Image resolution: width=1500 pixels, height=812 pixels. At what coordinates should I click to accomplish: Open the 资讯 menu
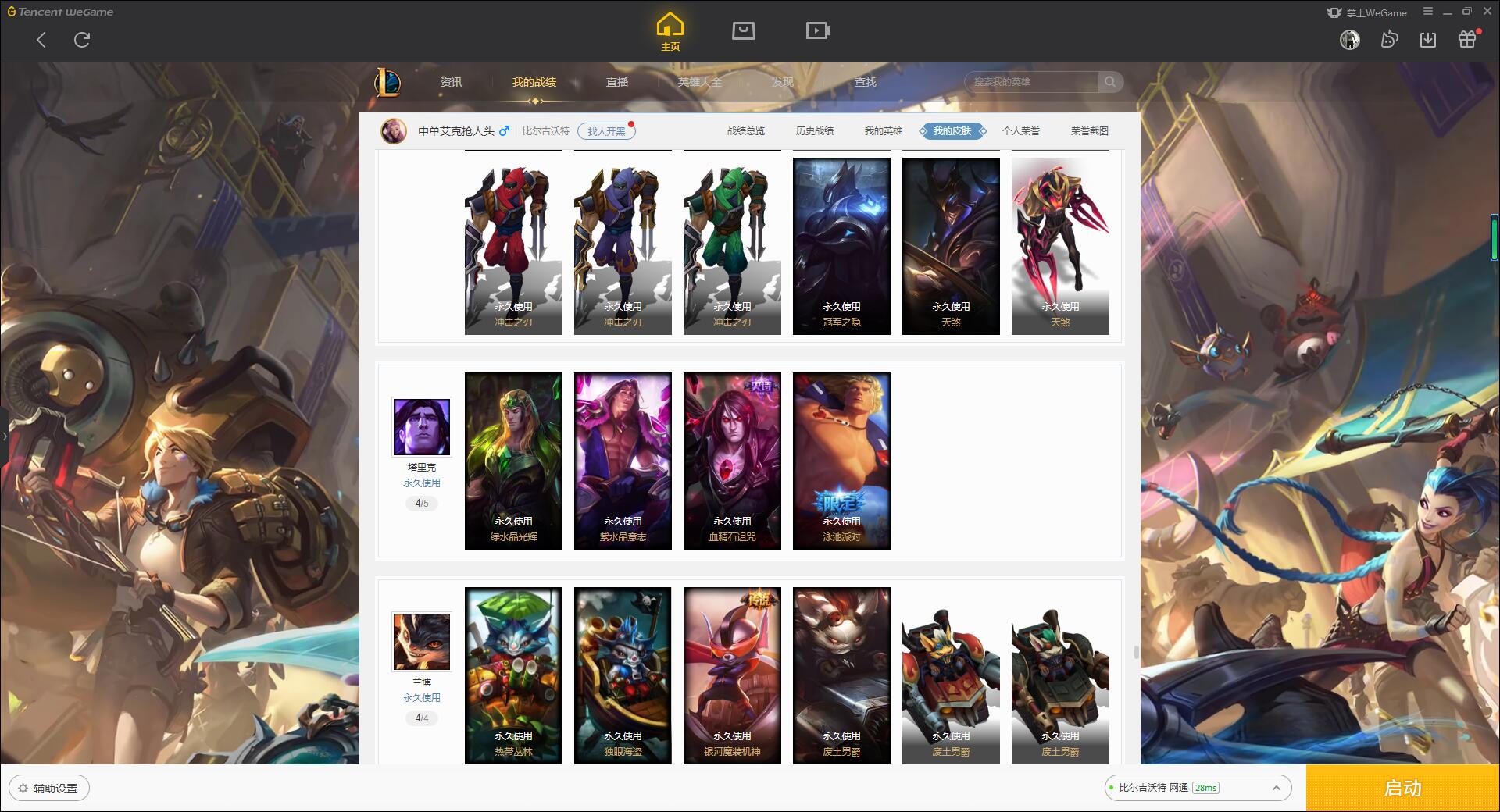(452, 82)
